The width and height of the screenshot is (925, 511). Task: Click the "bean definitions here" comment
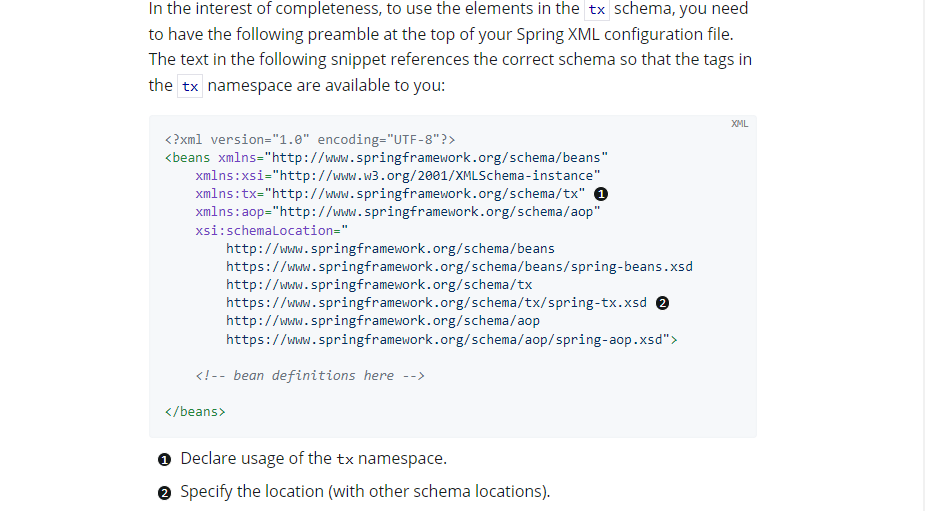click(x=310, y=375)
